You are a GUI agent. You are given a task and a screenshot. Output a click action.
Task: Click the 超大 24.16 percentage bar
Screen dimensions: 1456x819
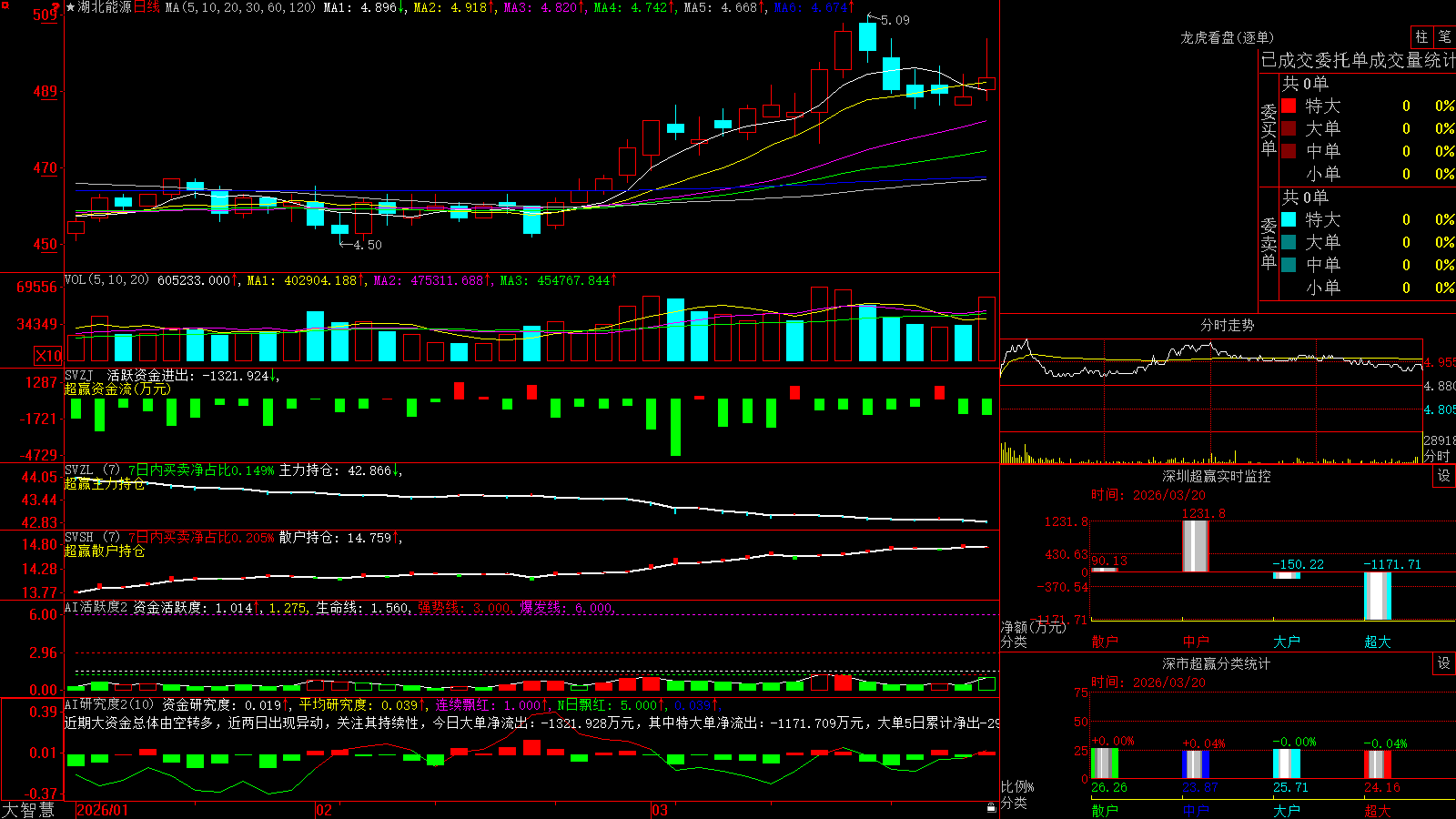pyautogui.click(x=1378, y=765)
